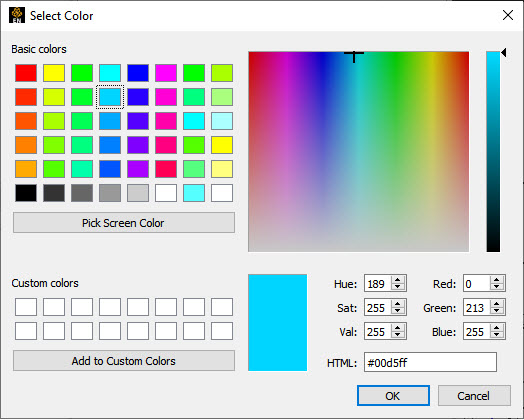524x420 pixels.
Task: Close the Select Color window
Action: (x=508, y=15)
